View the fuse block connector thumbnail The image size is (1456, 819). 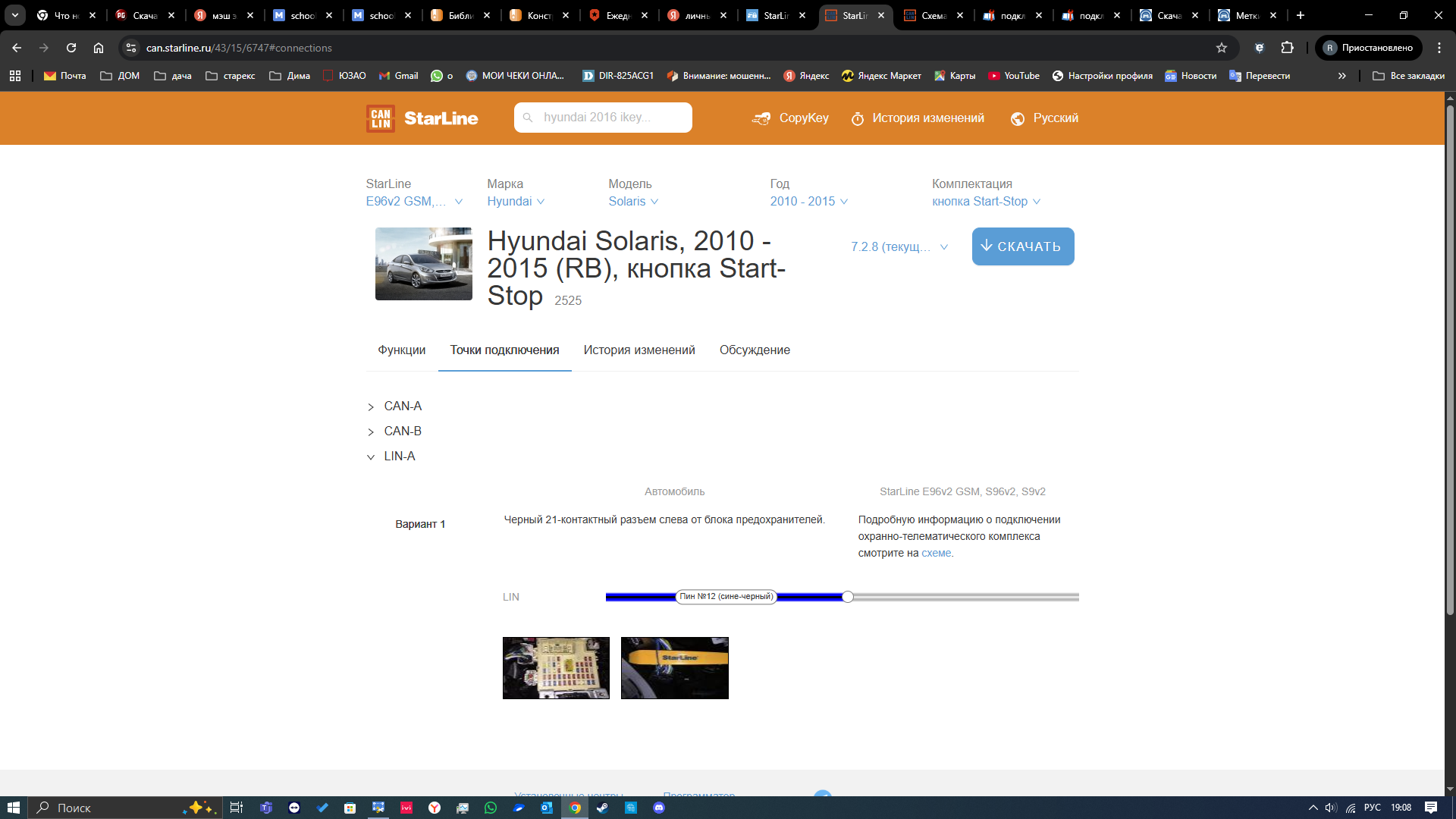point(556,668)
